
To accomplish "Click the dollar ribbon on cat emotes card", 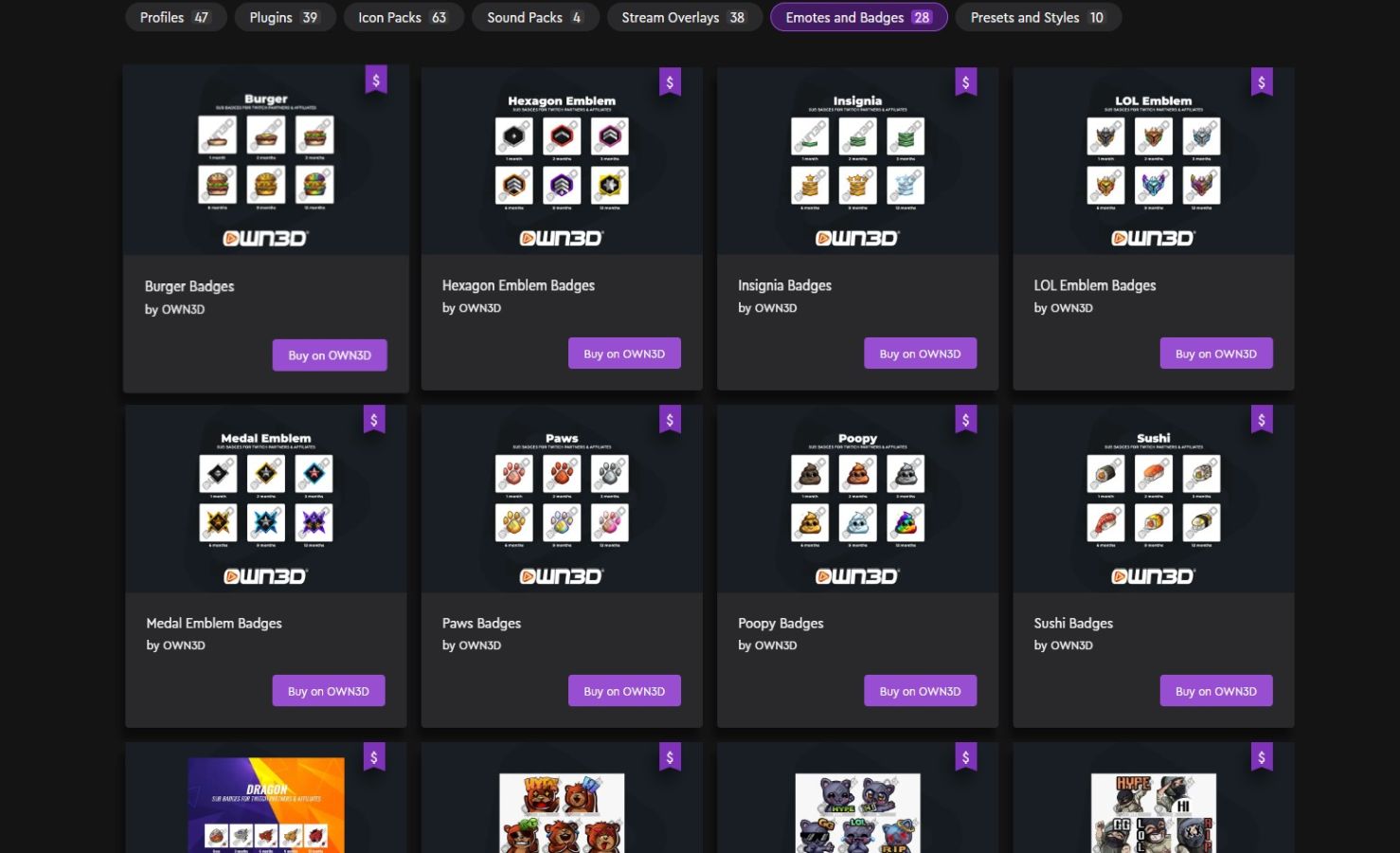I will point(965,757).
